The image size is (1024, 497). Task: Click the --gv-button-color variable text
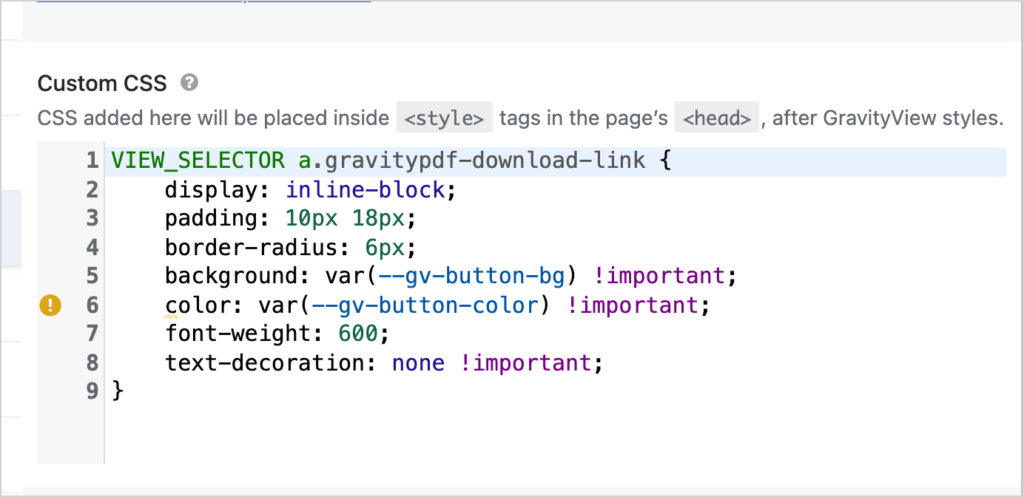pyautogui.click(x=424, y=305)
